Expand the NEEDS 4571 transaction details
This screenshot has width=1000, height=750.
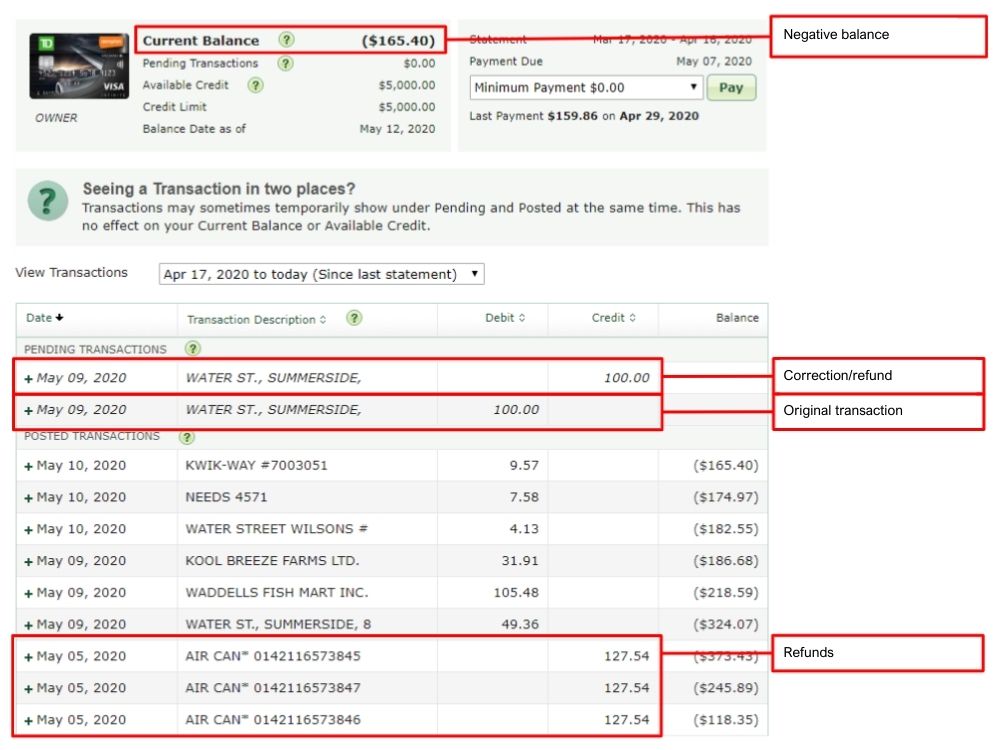(28, 498)
